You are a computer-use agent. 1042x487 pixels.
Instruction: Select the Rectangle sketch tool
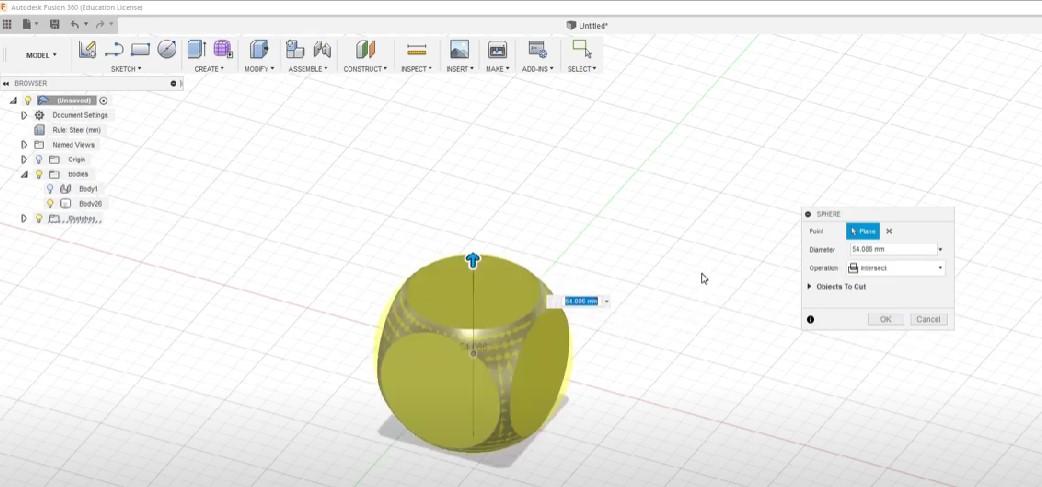140,50
